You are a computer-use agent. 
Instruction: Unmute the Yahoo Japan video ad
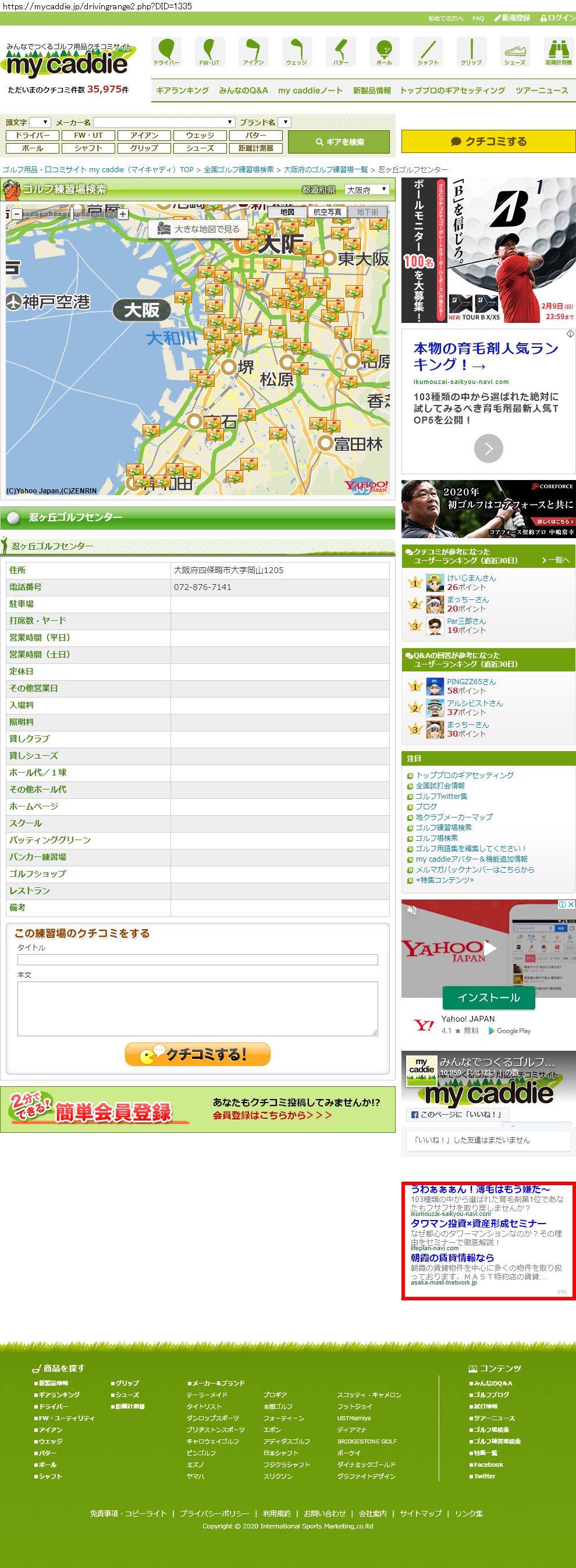tap(412, 910)
